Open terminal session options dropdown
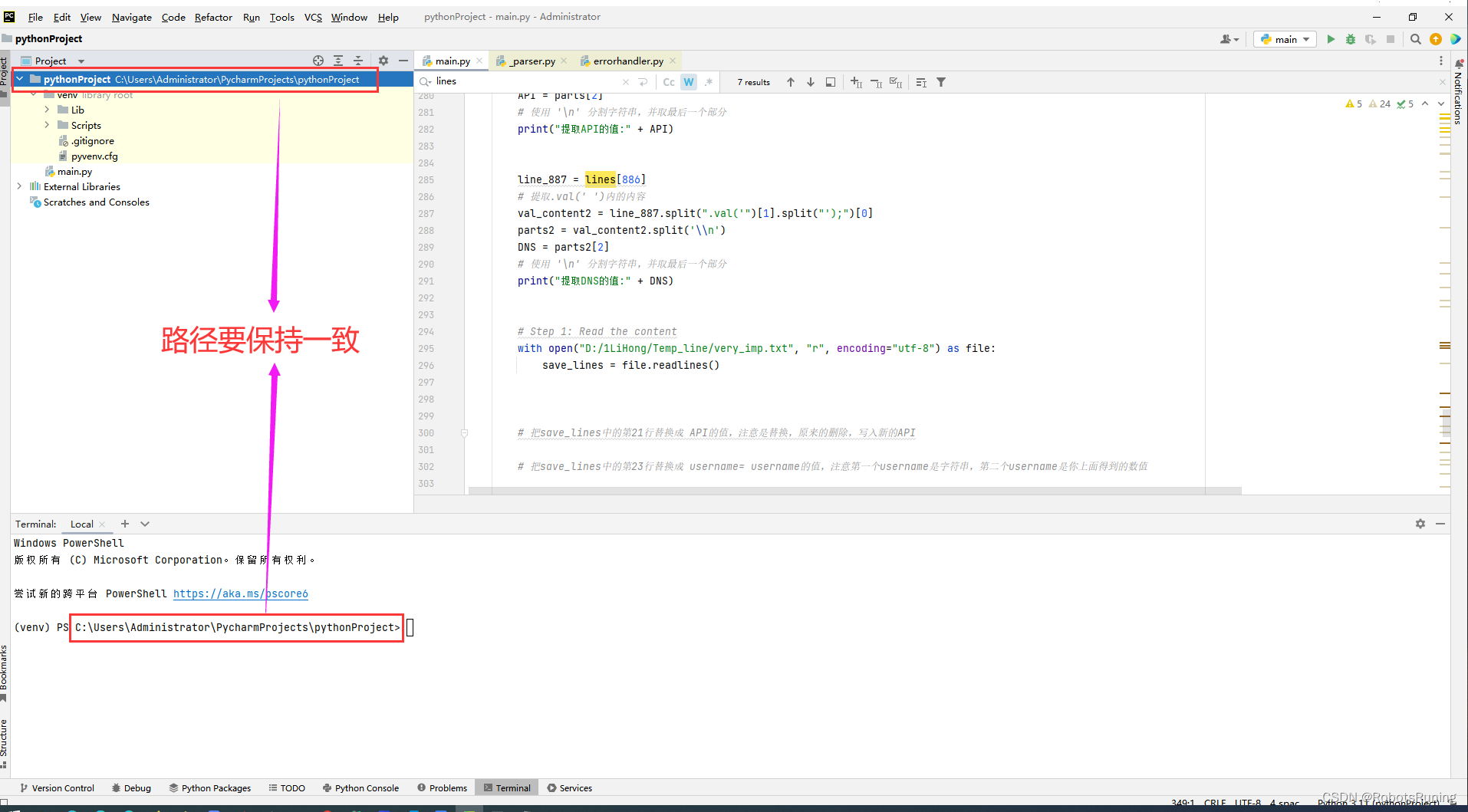This screenshot has height=812, width=1468. pyautogui.click(x=145, y=524)
